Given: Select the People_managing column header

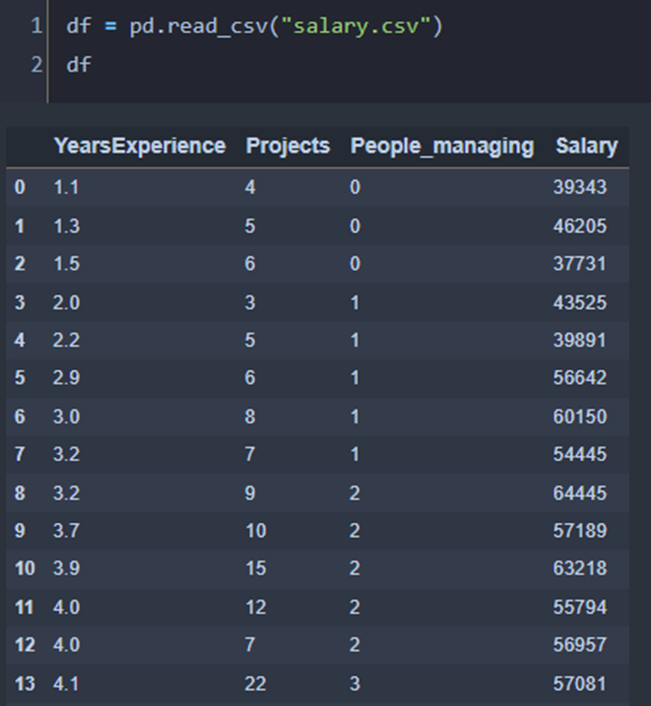Looking at the screenshot, I should (441, 146).
